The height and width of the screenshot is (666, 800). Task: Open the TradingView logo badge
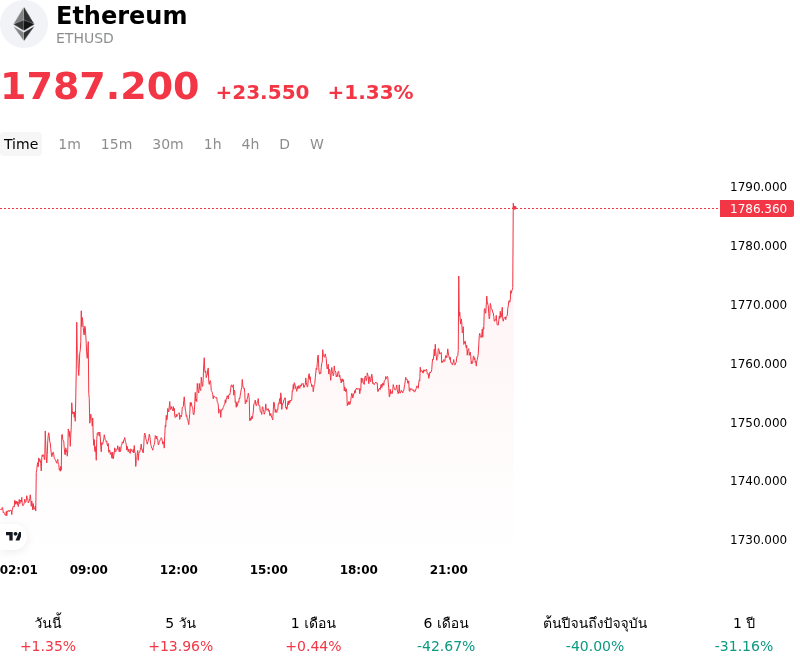coord(13,536)
